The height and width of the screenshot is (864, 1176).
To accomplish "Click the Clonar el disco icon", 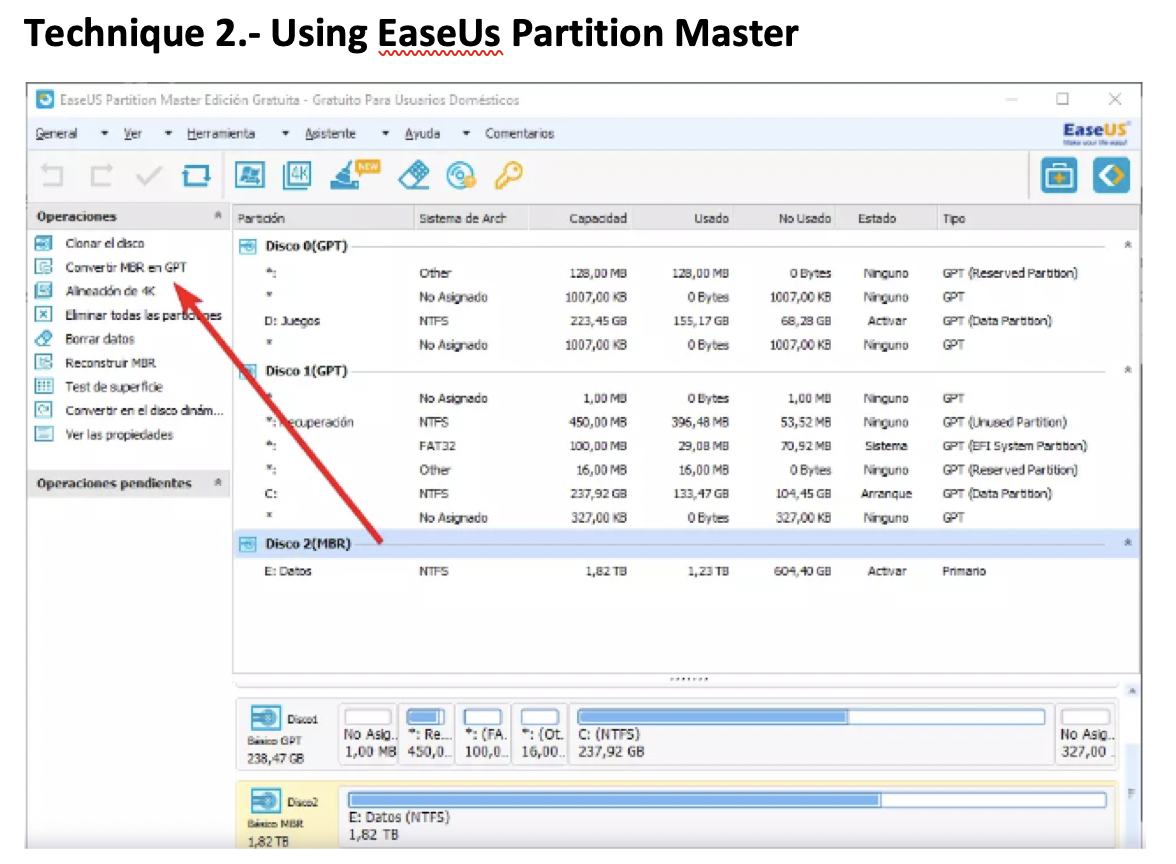I will (44, 243).
